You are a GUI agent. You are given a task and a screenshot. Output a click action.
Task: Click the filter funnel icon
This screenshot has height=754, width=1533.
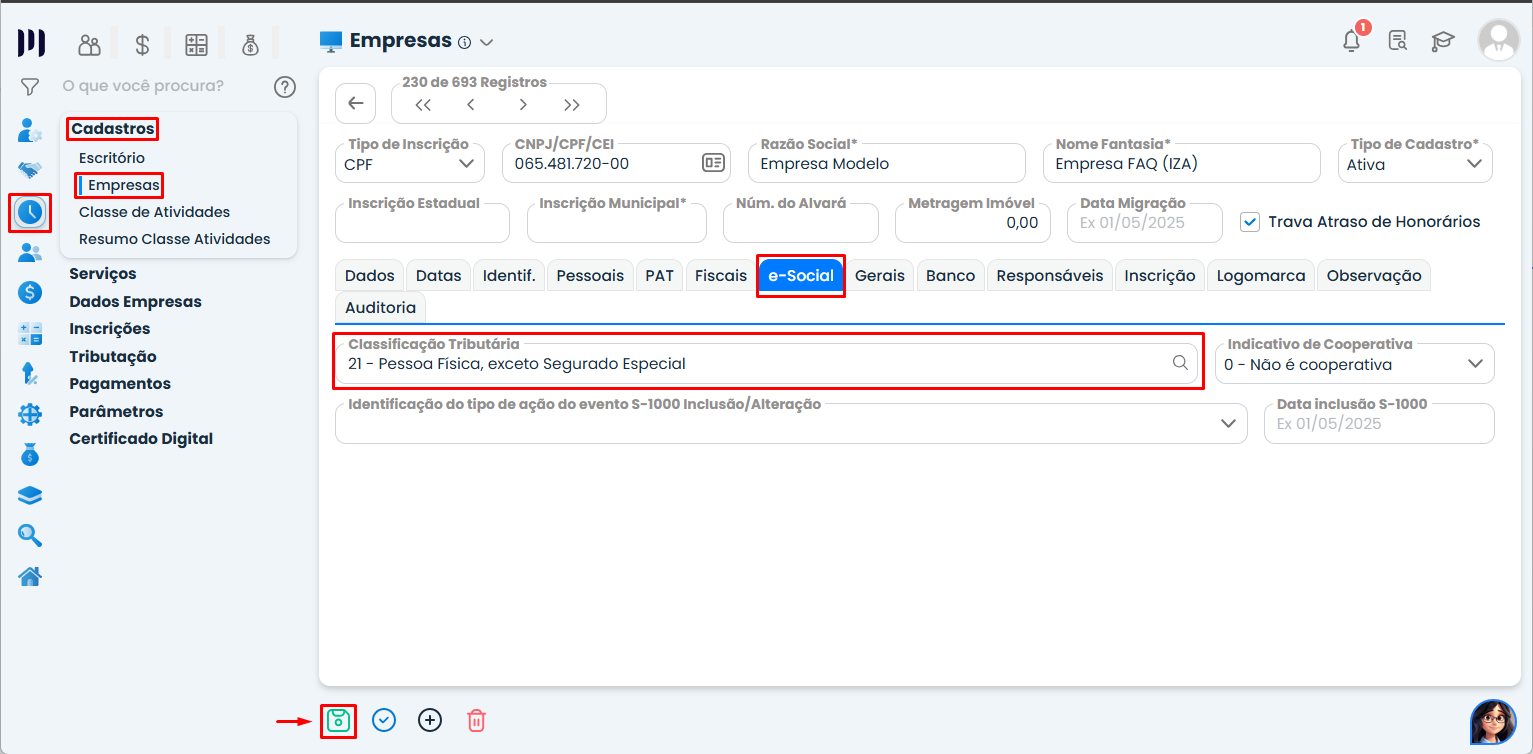coord(30,87)
